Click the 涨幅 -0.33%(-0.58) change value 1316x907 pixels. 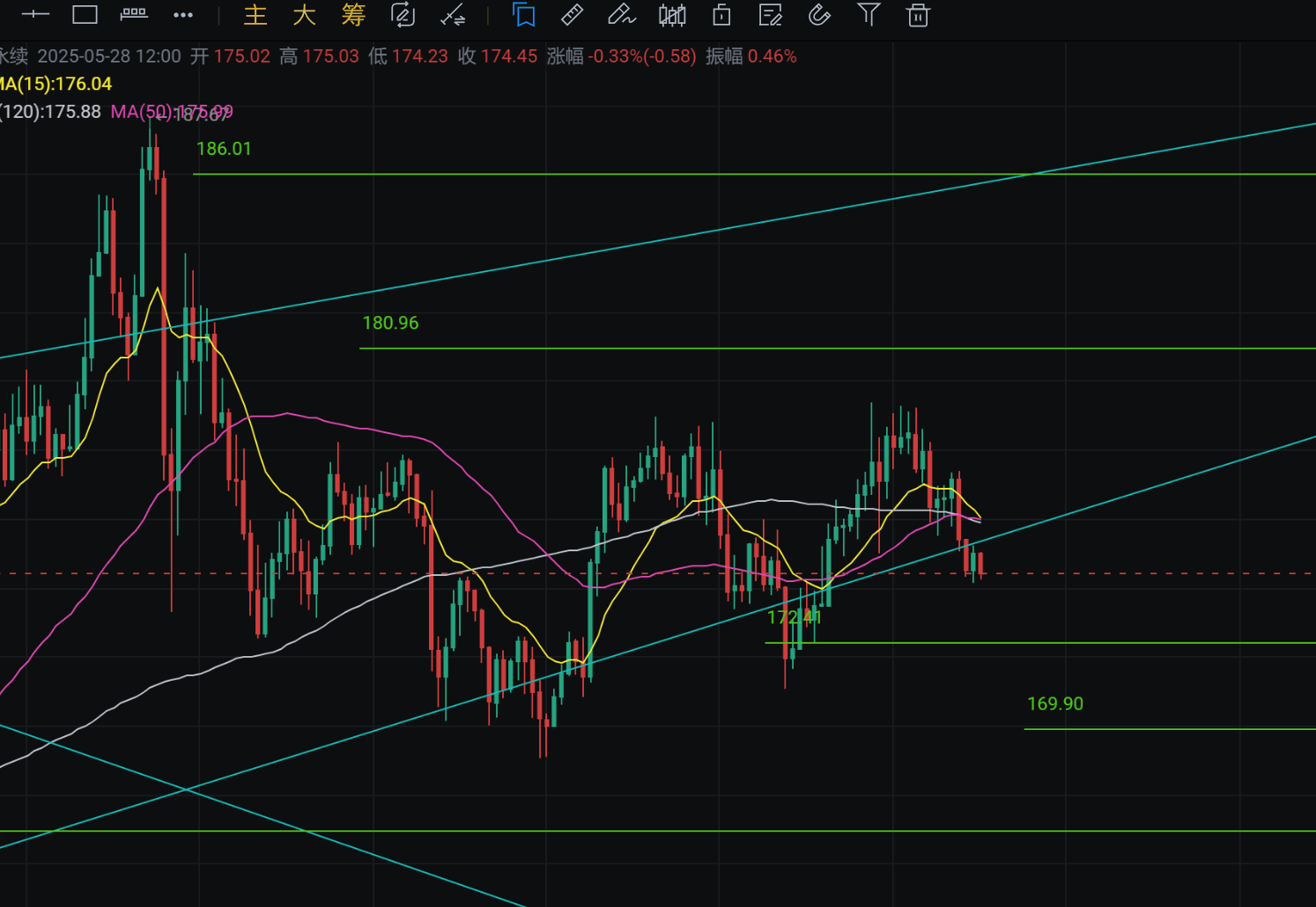tap(621, 56)
